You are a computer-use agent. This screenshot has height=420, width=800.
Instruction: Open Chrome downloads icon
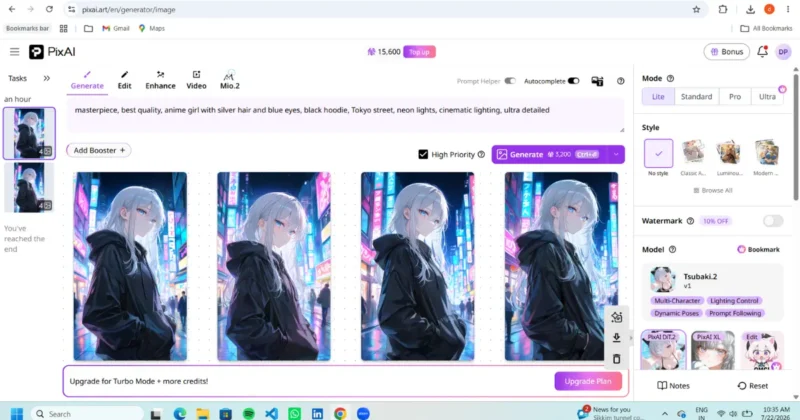[750, 9]
